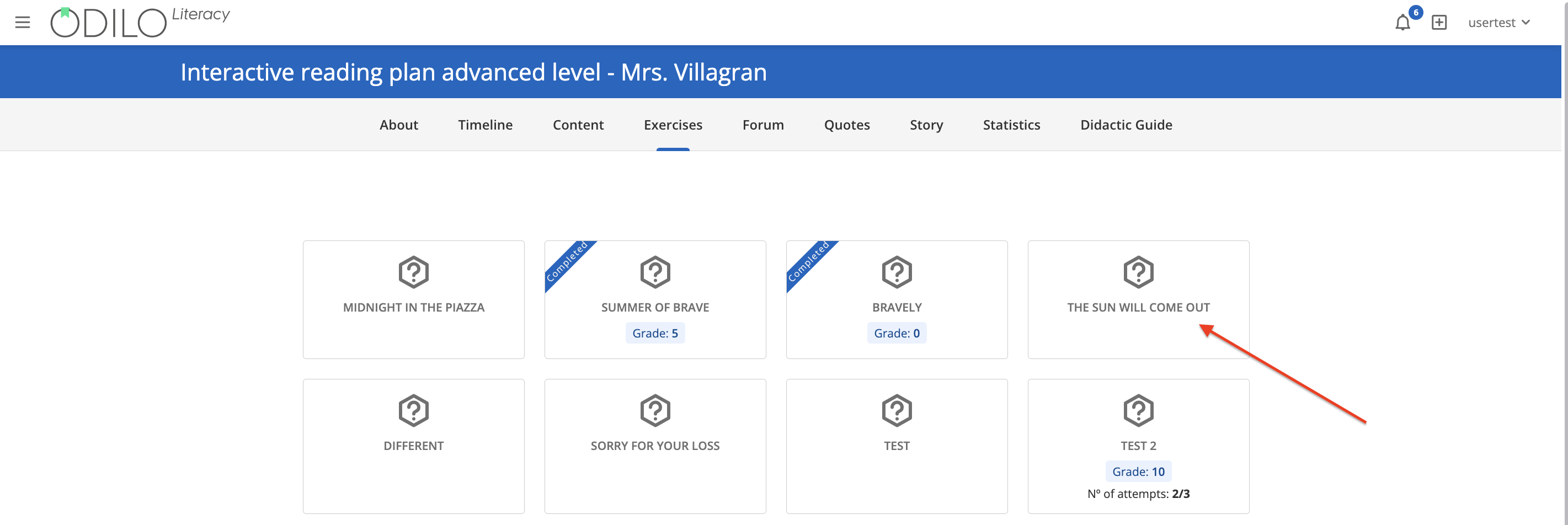Switch to the About tab
Screen dimensions: 1568x525
pos(399,125)
